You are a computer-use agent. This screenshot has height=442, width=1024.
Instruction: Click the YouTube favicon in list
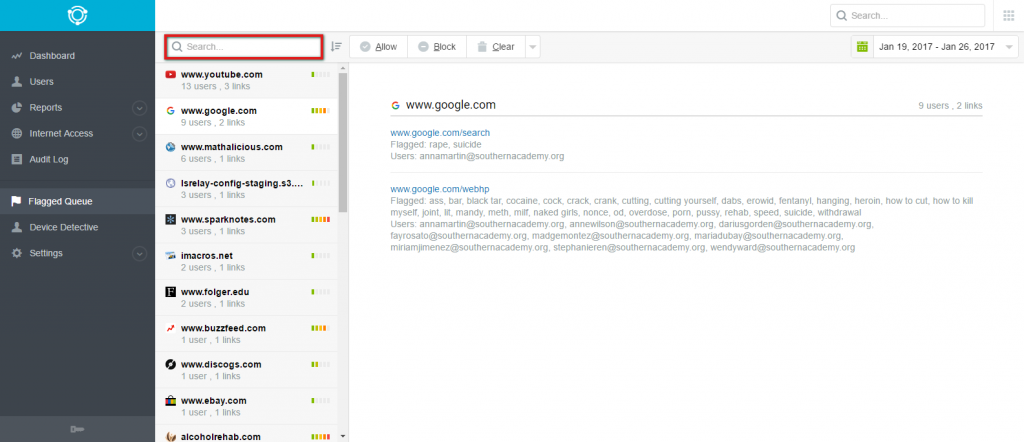(170, 74)
